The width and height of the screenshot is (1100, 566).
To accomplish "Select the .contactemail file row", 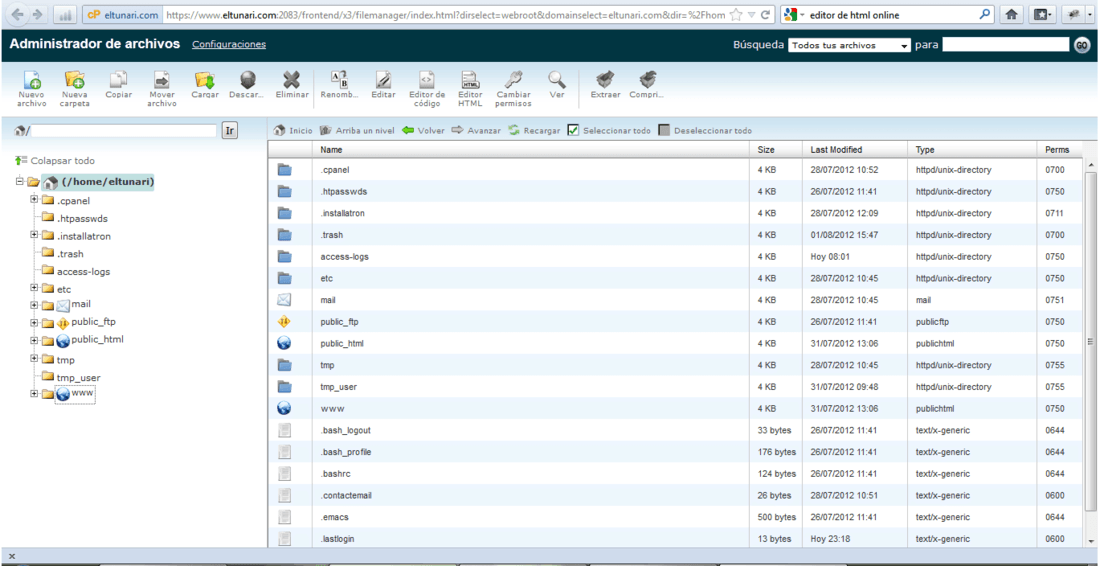I will 676,495.
